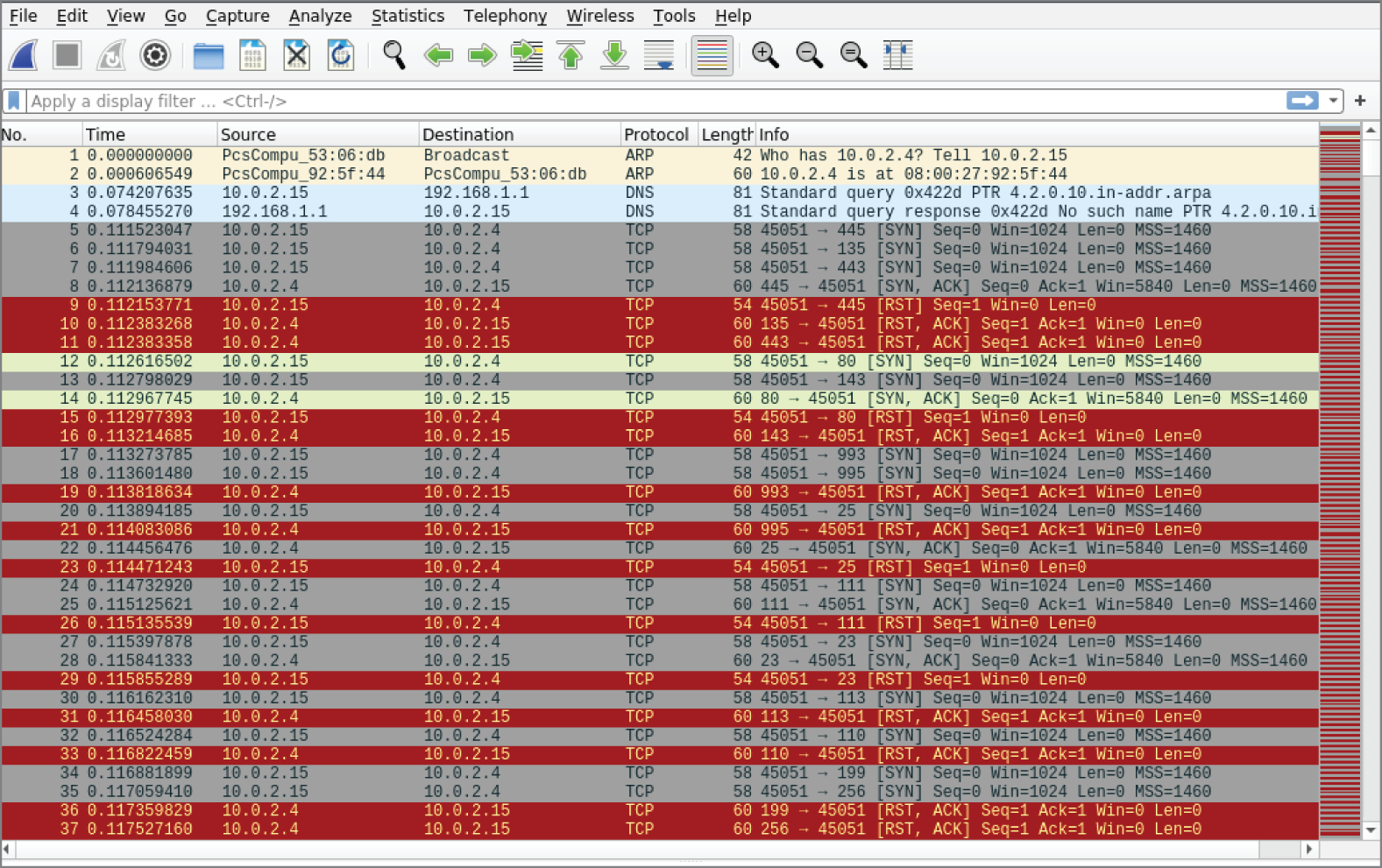Open the Wireless menu
Viewport: 1382px width, 868px height.
click(599, 16)
